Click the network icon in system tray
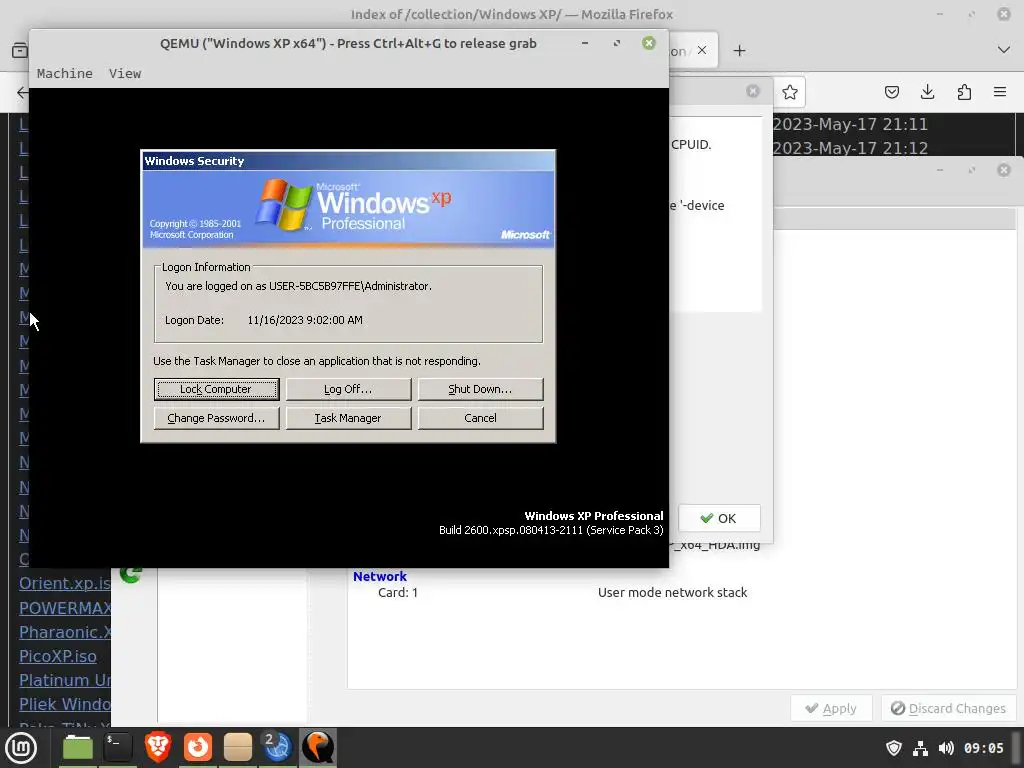Viewport: 1024px width, 768px height. [920, 748]
